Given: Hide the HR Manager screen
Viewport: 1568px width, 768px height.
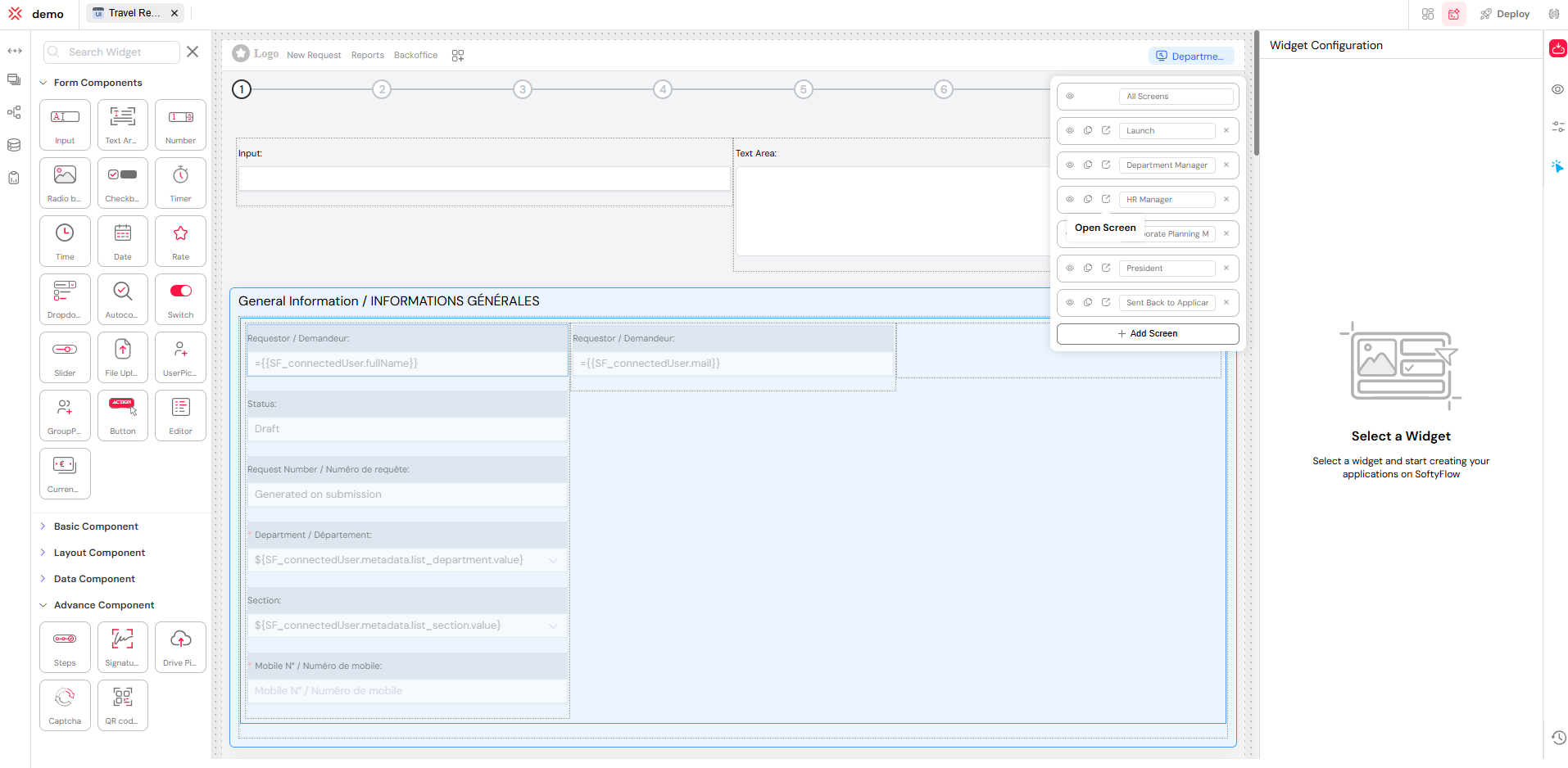Looking at the screenshot, I should (1071, 199).
